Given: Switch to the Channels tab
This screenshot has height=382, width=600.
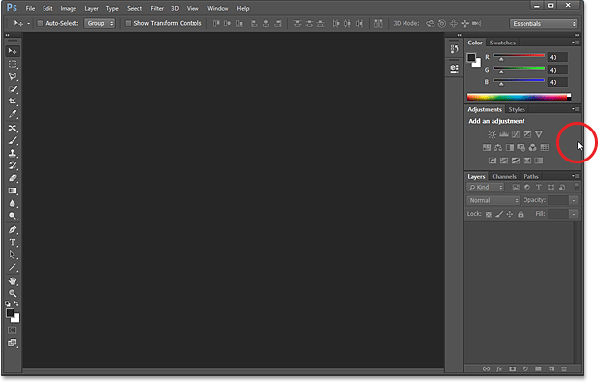Looking at the screenshot, I should 504,176.
